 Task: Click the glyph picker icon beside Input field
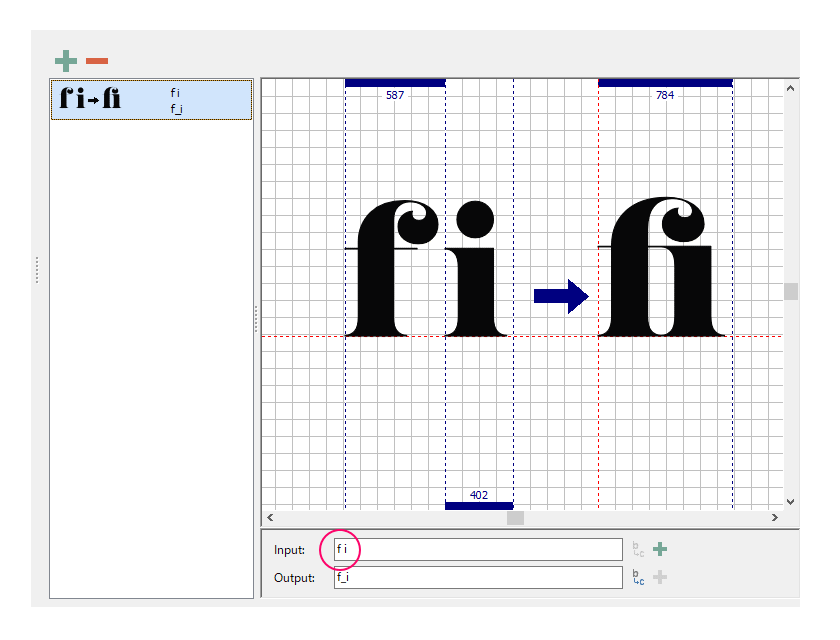pyautogui.click(x=638, y=549)
